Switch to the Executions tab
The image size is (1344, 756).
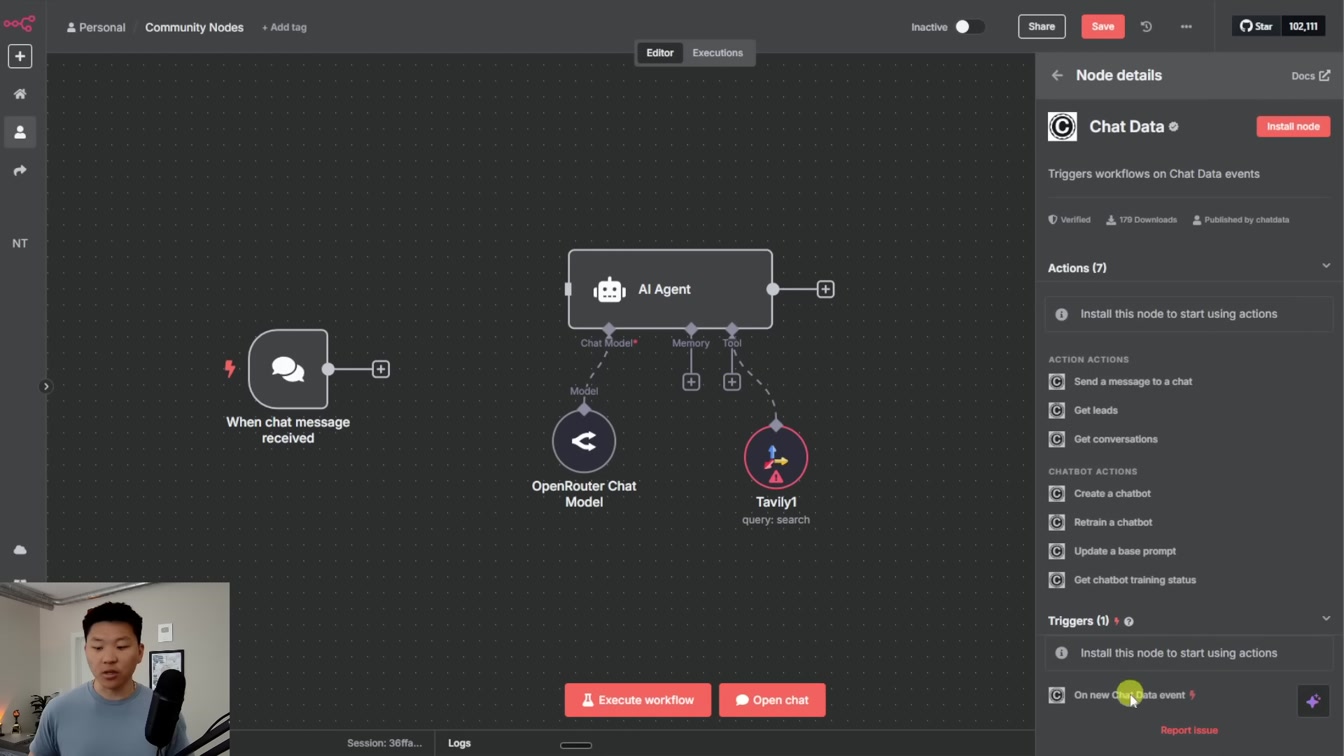click(x=718, y=53)
